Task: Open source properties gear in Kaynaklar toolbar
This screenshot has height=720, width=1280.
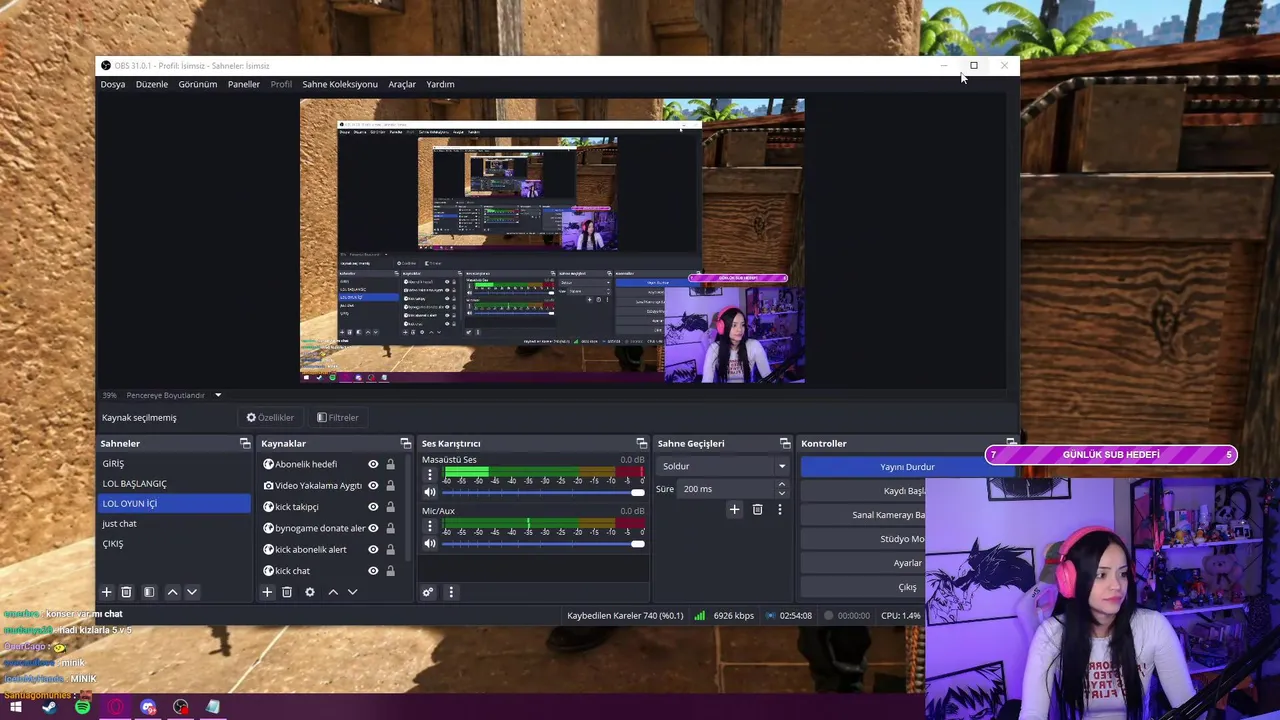Action: point(310,592)
